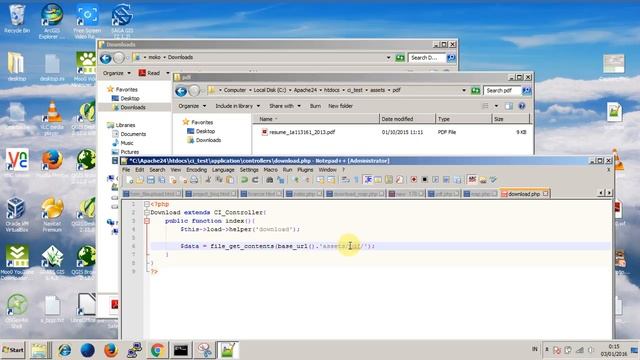Collapse the red function fold on line 3
Image resolution: width=640 pixels, height=360 pixels.
147,221
